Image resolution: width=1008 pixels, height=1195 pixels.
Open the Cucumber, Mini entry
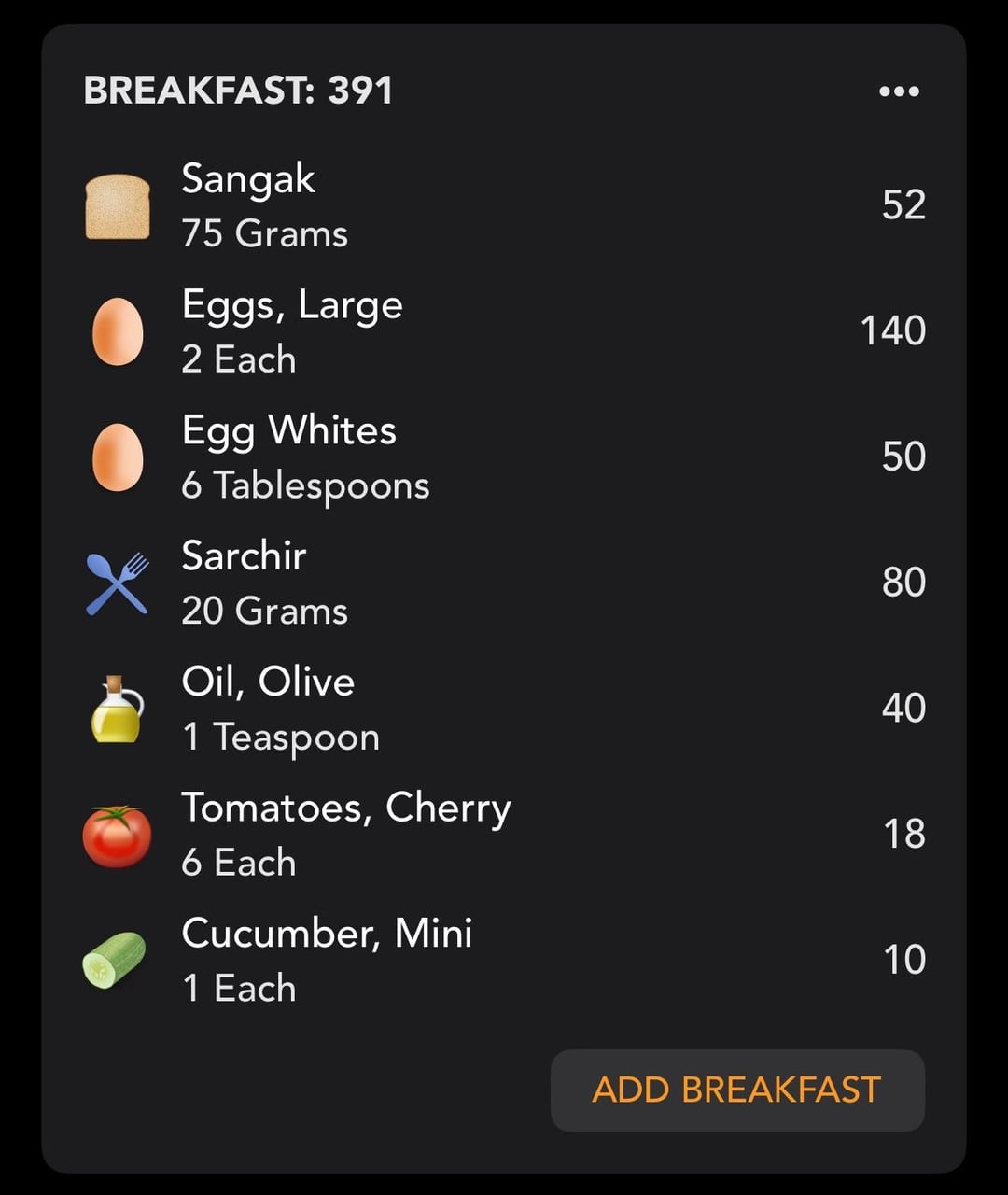(504, 961)
